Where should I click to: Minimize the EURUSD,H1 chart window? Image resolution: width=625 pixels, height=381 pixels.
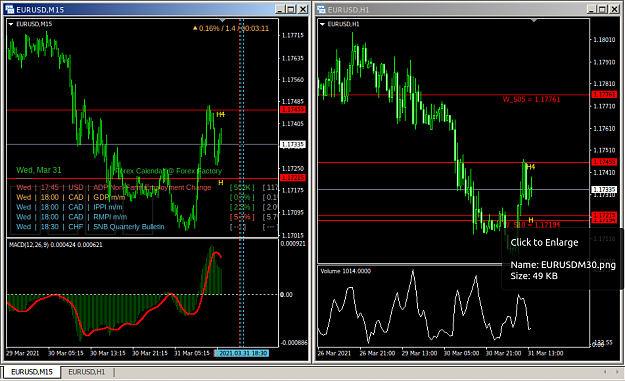(x=592, y=9)
